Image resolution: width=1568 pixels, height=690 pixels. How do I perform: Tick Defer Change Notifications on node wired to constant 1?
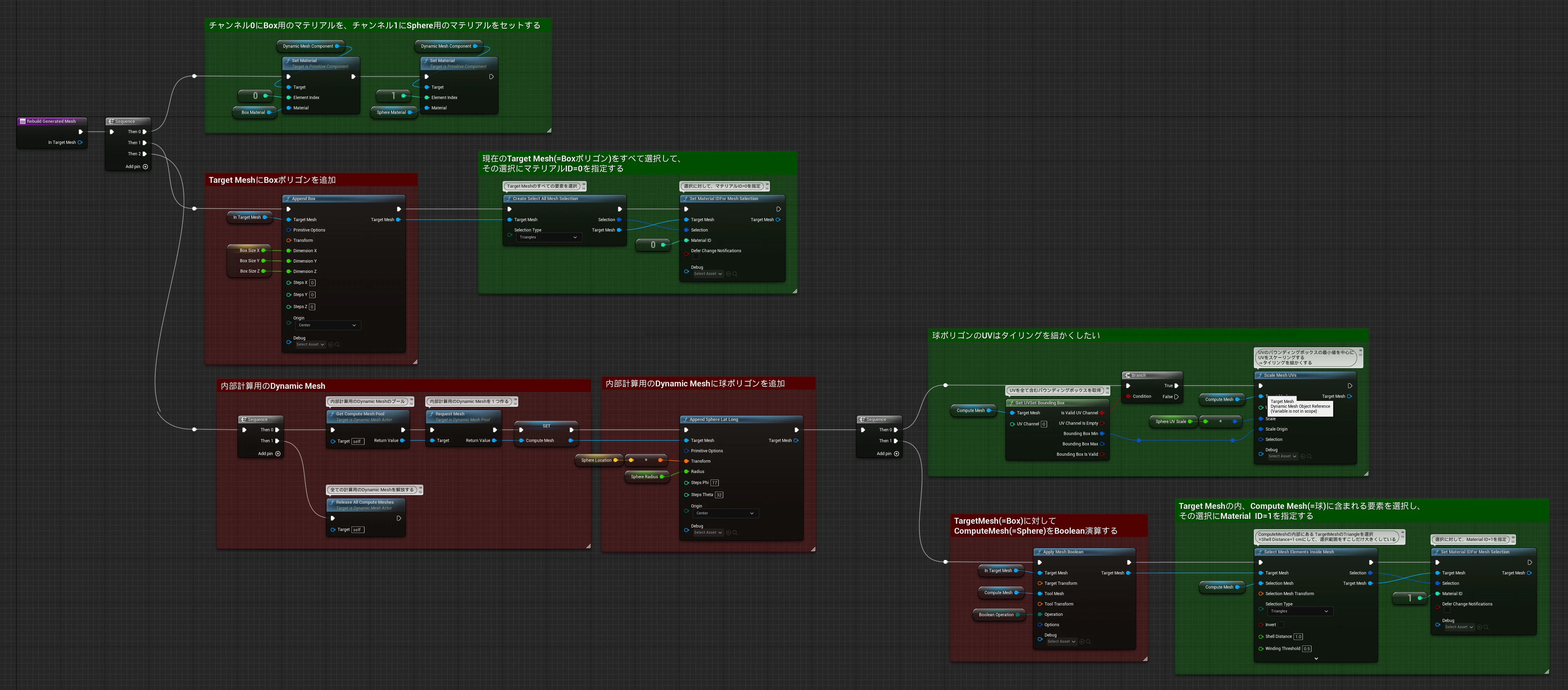click(1448, 610)
